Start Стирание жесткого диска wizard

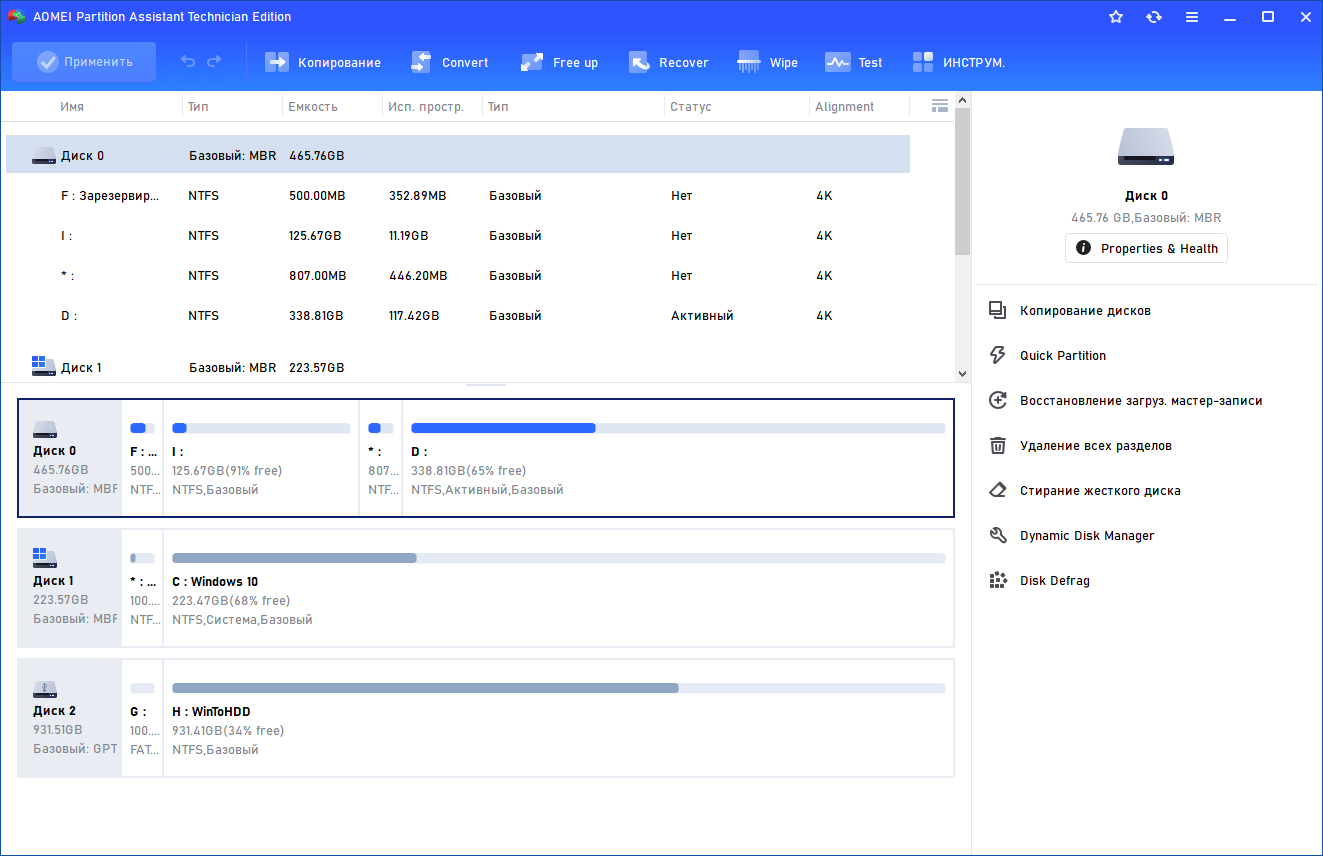1100,490
